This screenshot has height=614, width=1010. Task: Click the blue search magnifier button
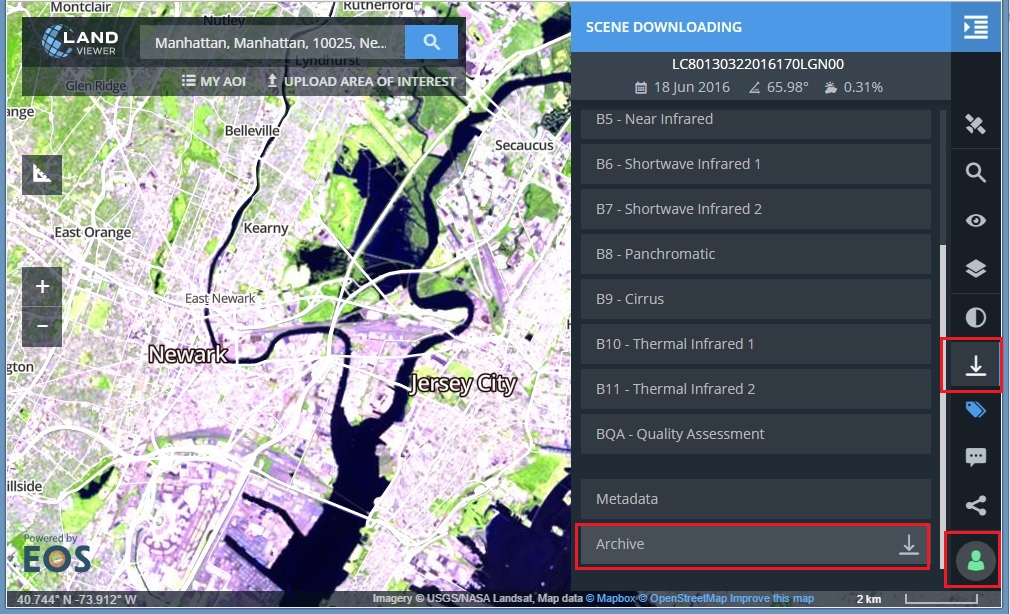click(x=432, y=43)
